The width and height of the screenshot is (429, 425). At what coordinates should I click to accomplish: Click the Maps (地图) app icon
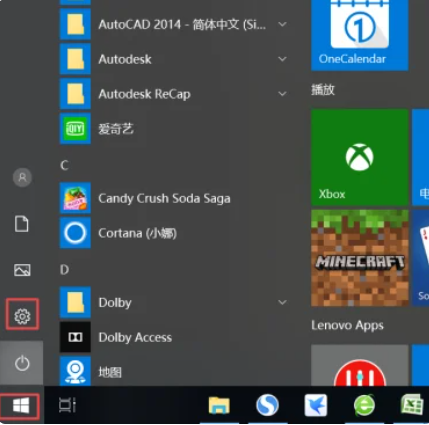pyautogui.click(x=75, y=371)
